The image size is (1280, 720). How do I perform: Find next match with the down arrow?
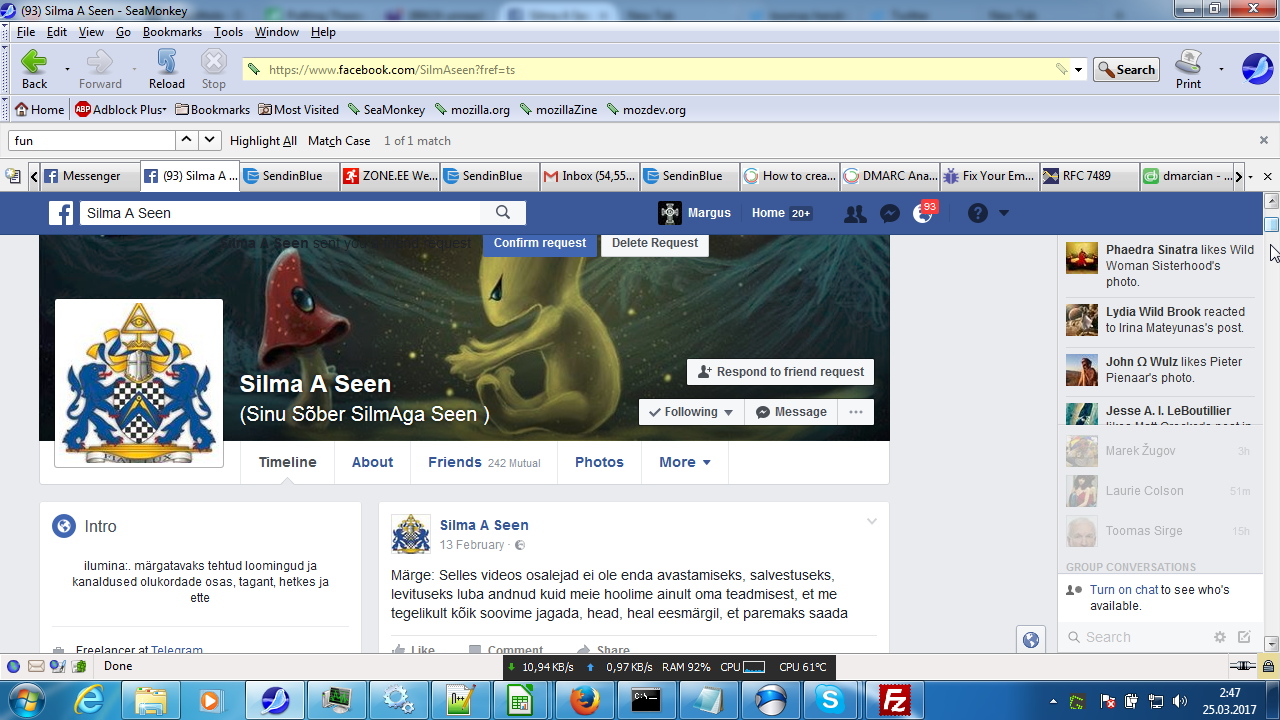click(x=210, y=141)
